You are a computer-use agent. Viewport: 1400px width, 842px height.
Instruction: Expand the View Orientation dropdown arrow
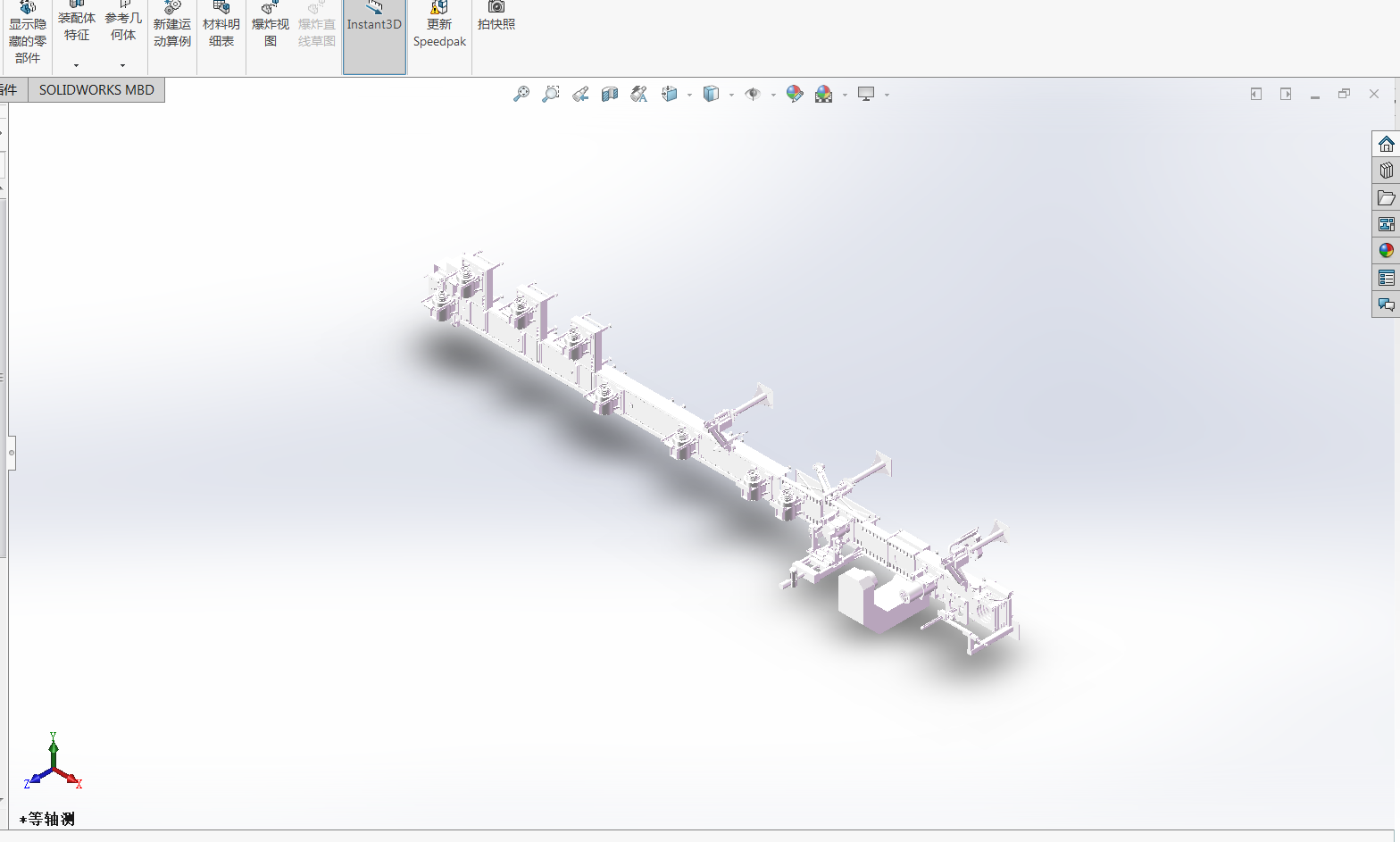coord(689,95)
